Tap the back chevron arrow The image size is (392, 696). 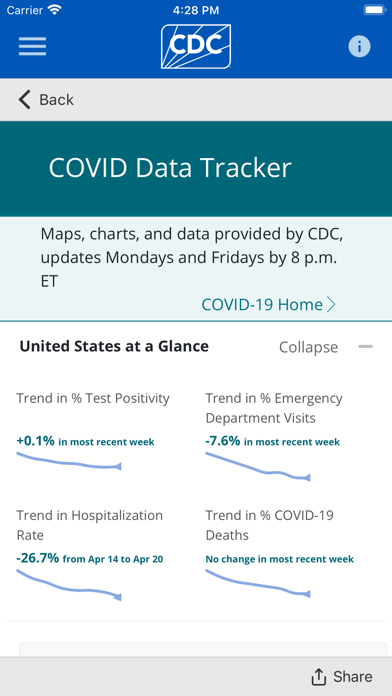(24, 99)
